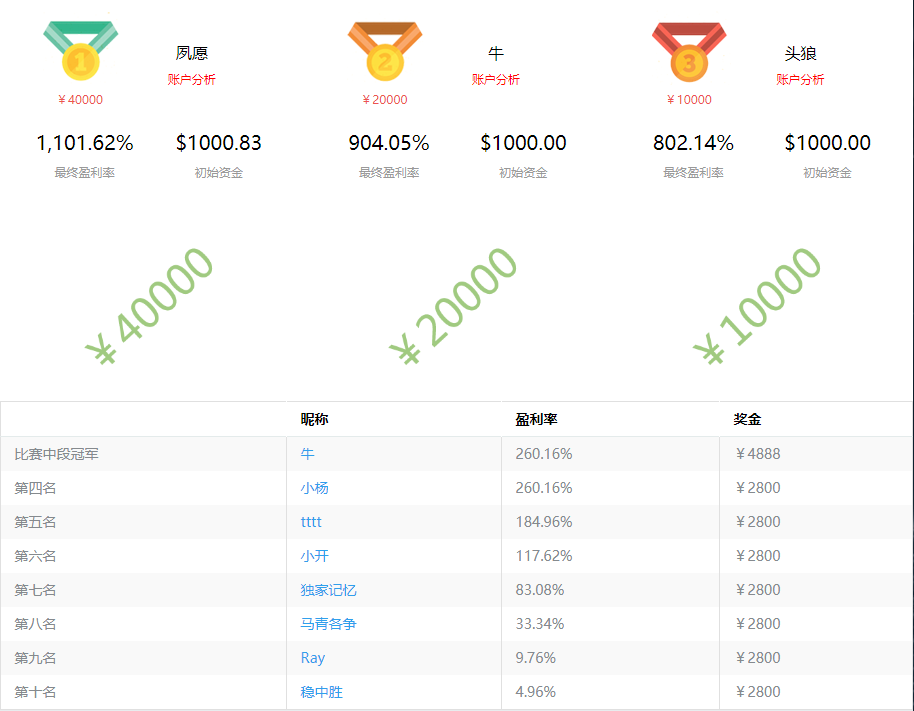Click the 第七名 row label
914x711 pixels.
click(x=35, y=590)
